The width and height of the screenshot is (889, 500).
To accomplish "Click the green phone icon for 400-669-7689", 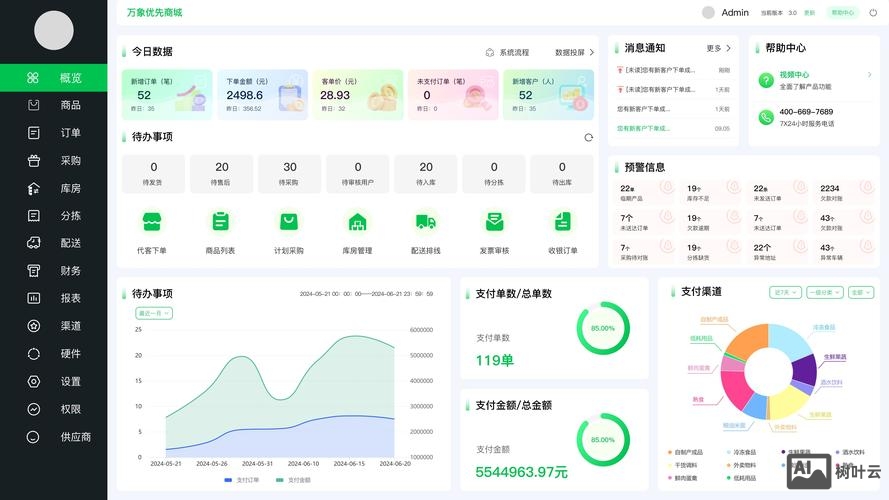I will click(766, 117).
